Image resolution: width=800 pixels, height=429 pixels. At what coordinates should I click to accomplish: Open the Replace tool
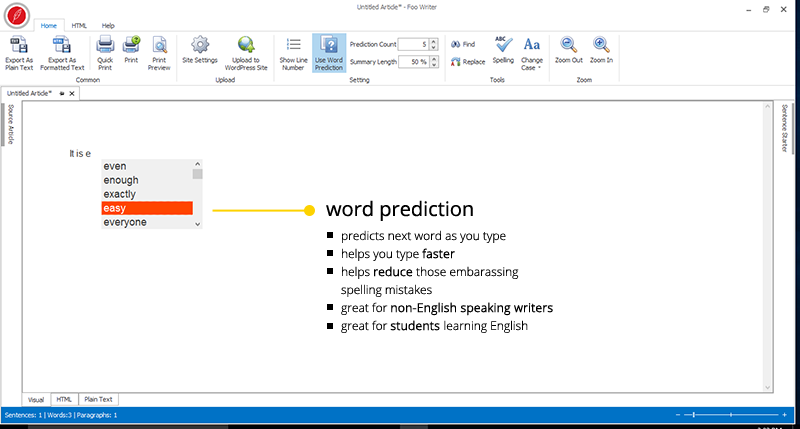tap(467, 62)
